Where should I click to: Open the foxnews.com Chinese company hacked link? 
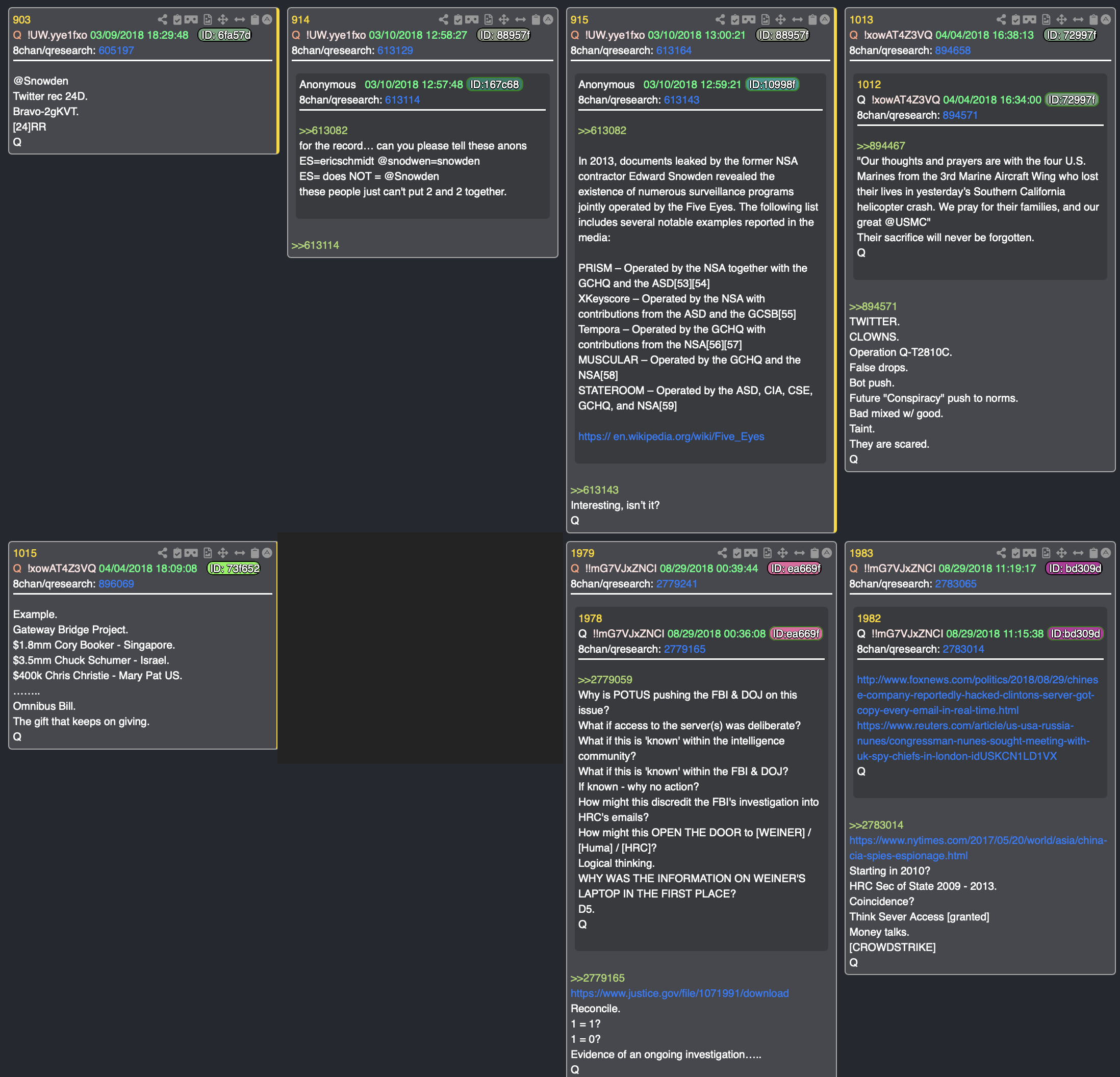pos(977,696)
